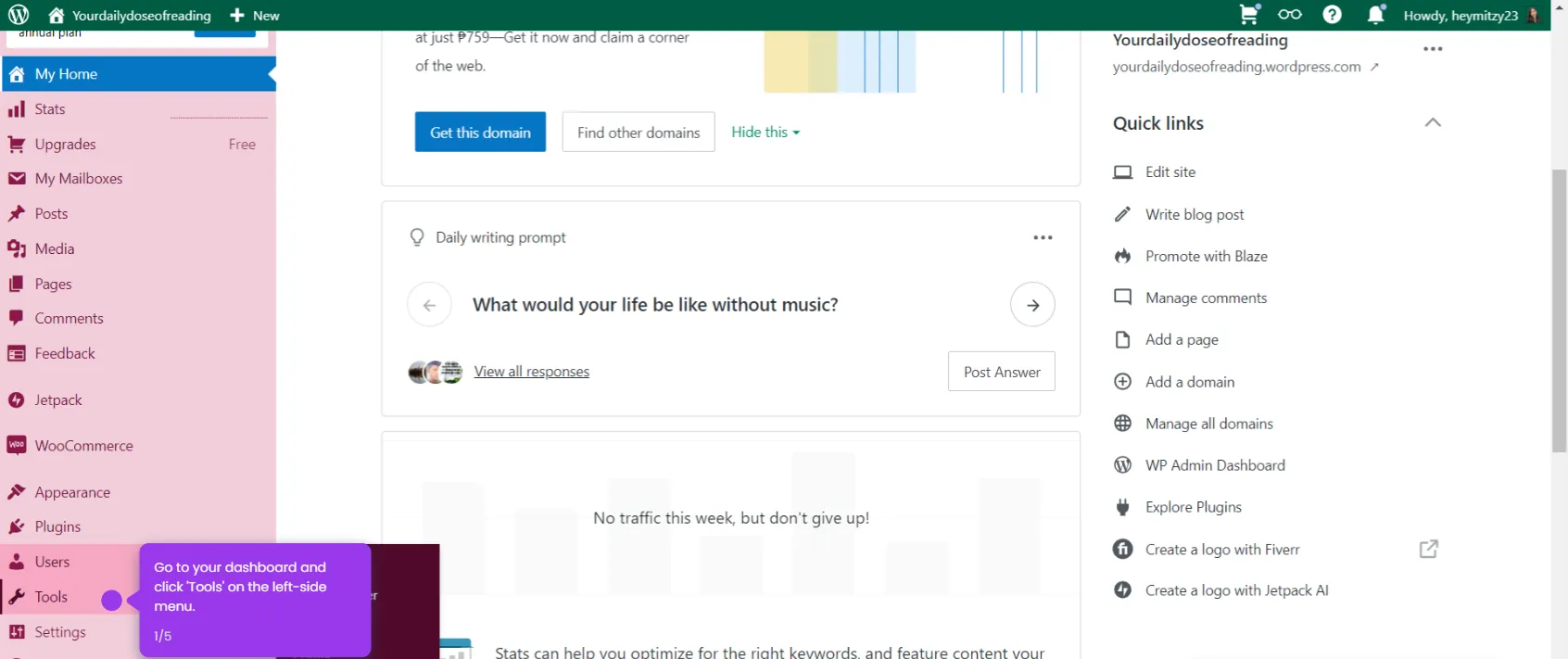Click the Pages icon in sidebar

(x=17, y=284)
